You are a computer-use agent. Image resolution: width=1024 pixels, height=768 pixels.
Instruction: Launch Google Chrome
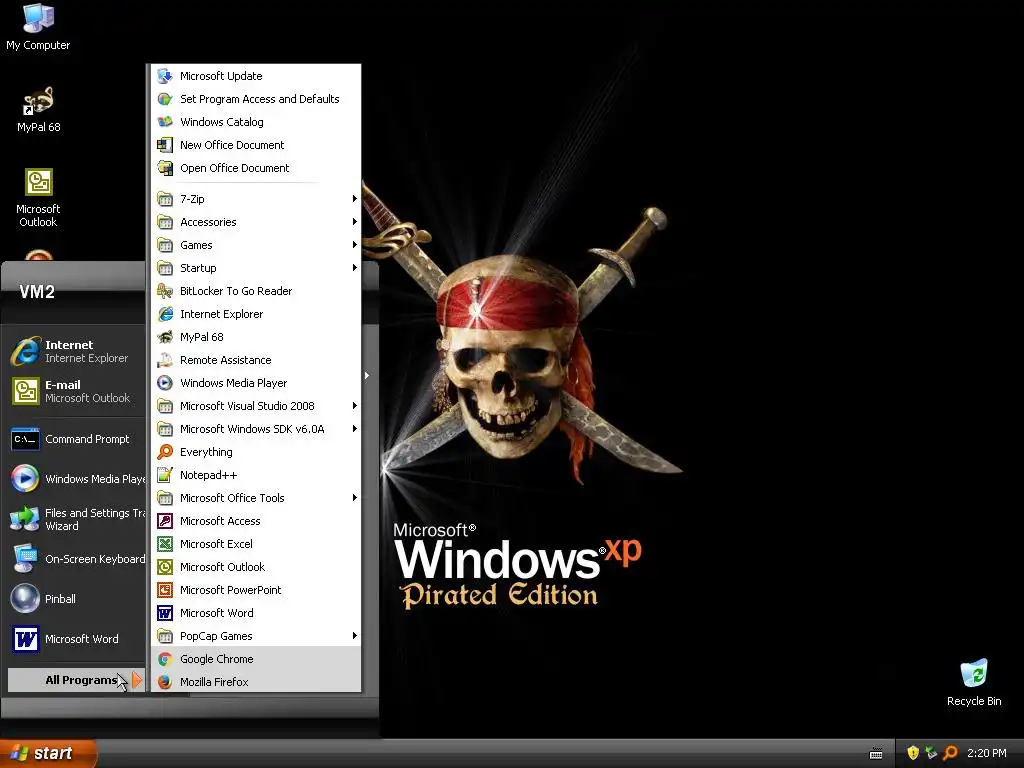click(x=256, y=659)
